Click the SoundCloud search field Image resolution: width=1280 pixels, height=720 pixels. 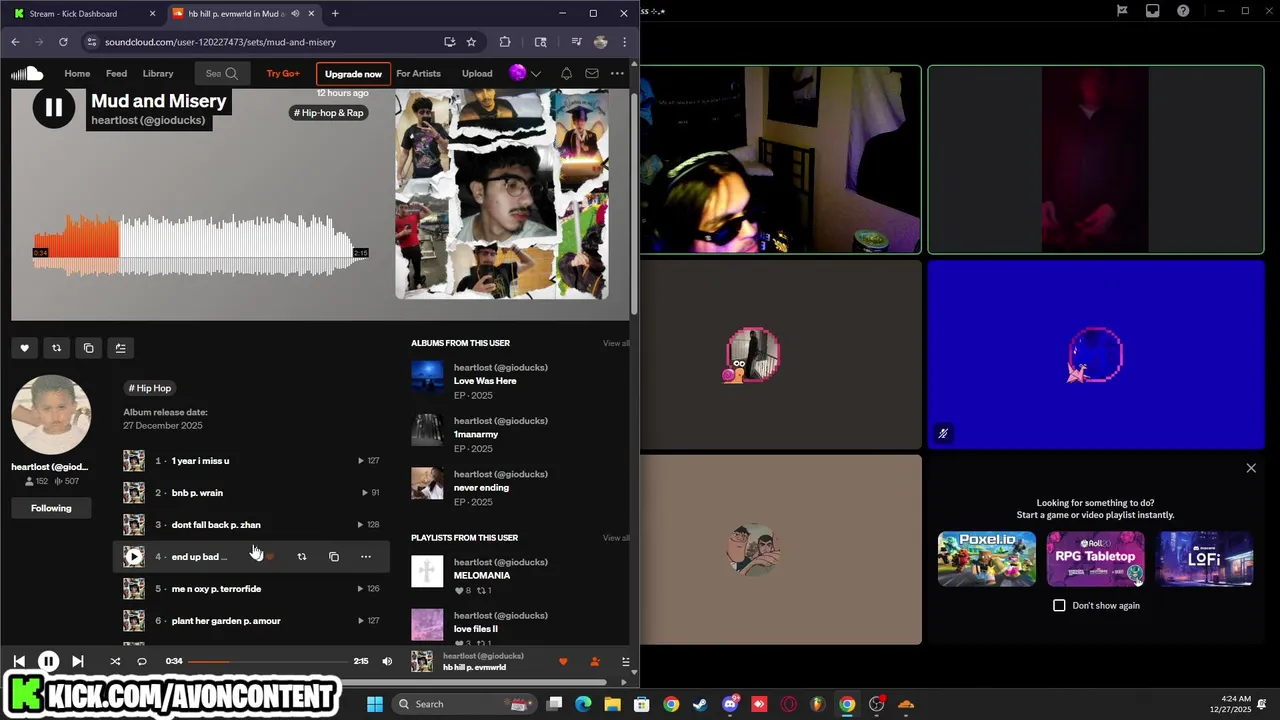222,73
